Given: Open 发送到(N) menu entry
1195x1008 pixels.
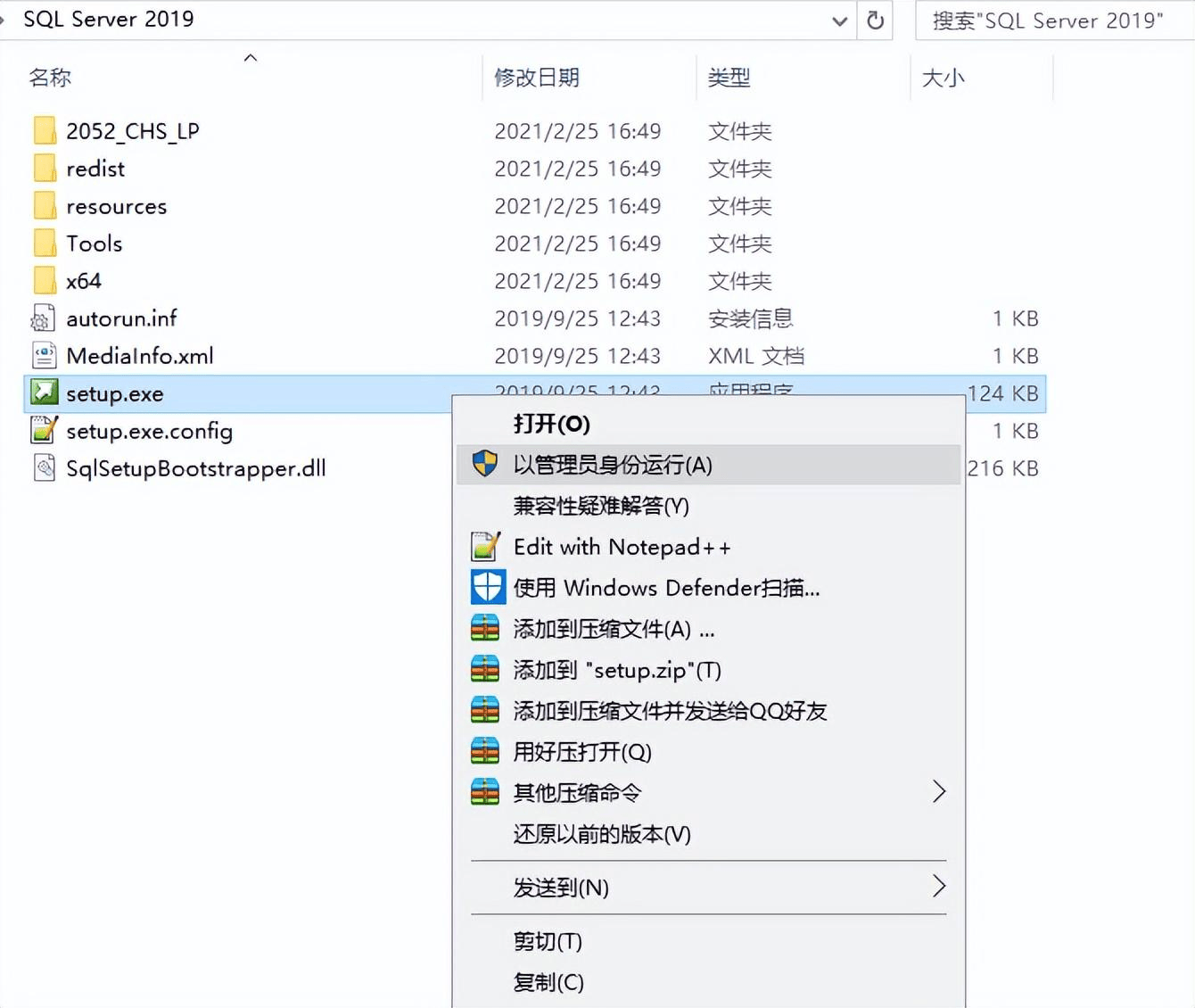Looking at the screenshot, I should (x=709, y=888).
